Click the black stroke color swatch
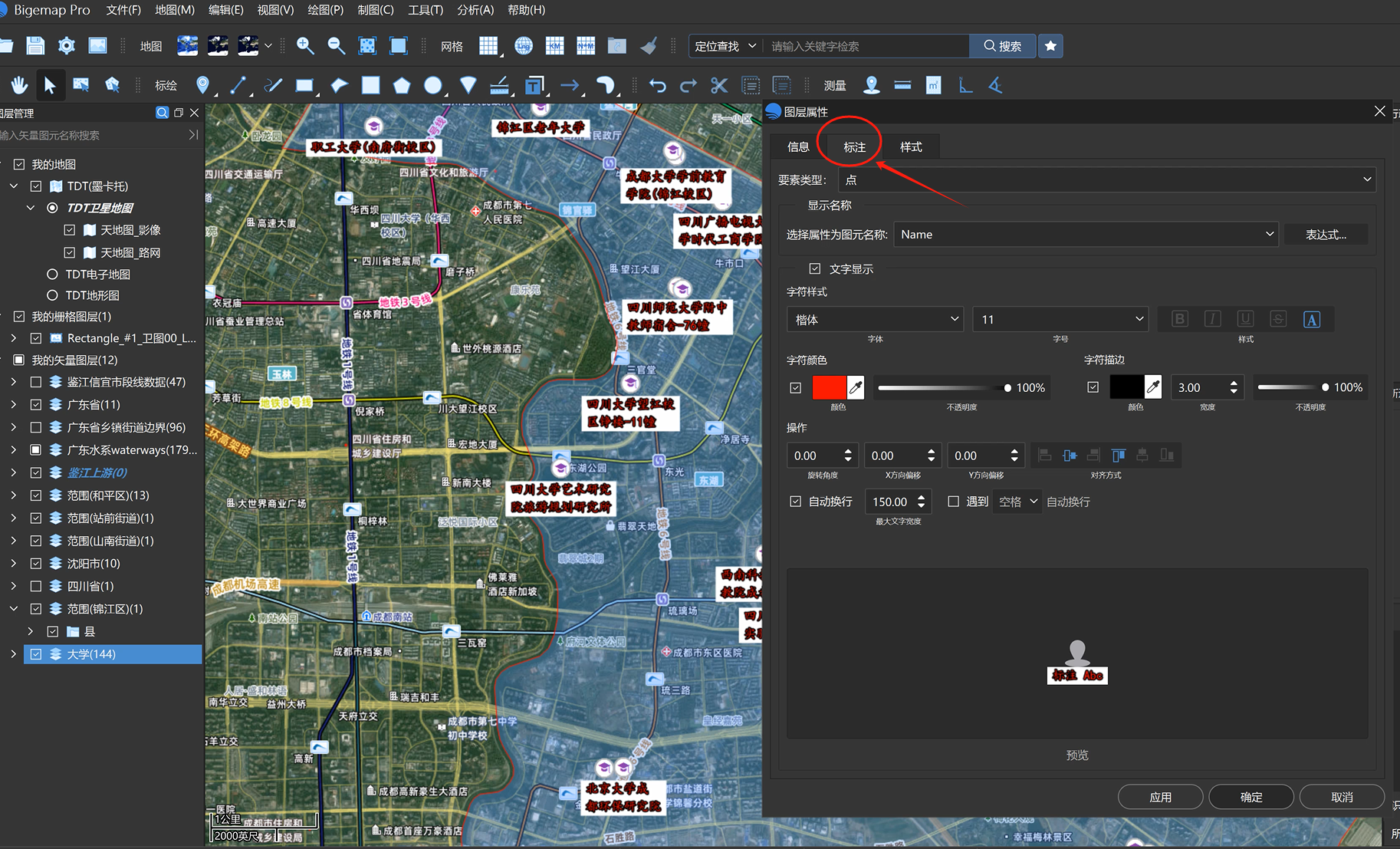Screen dimensions: 1400x849 (x=1126, y=387)
